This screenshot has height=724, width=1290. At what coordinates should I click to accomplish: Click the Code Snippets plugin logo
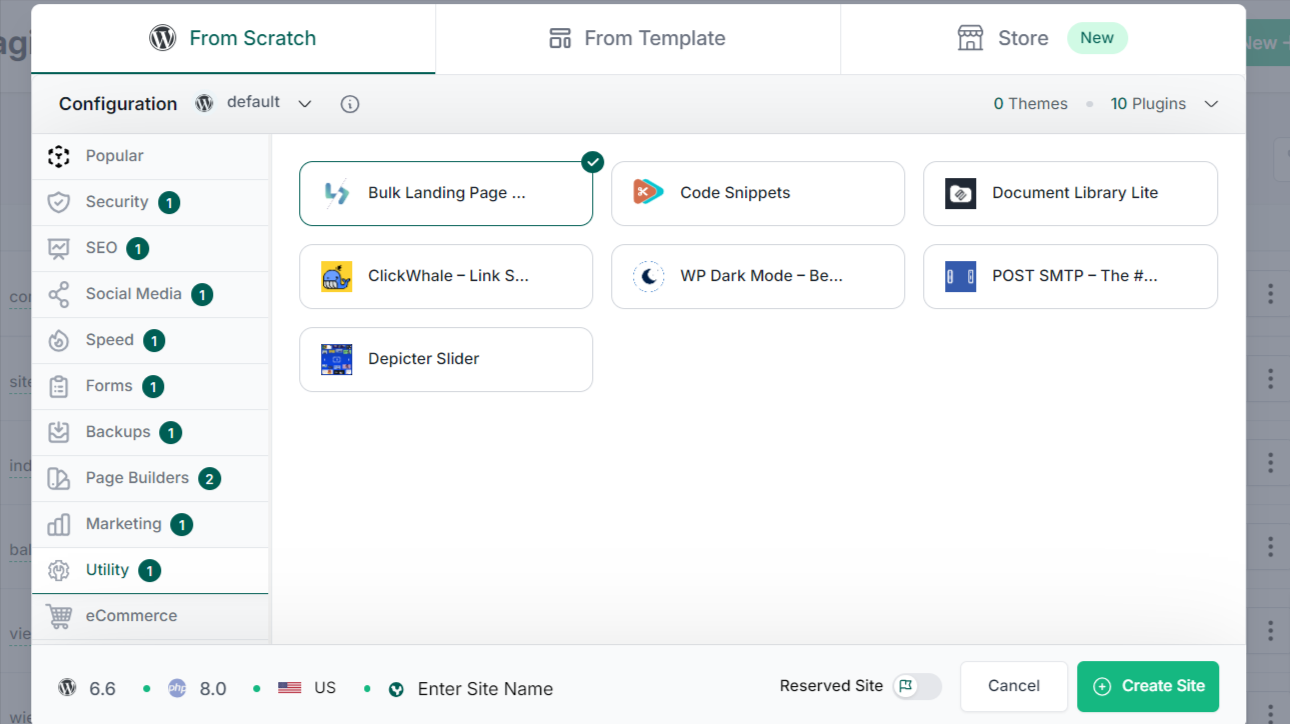[x=649, y=193]
